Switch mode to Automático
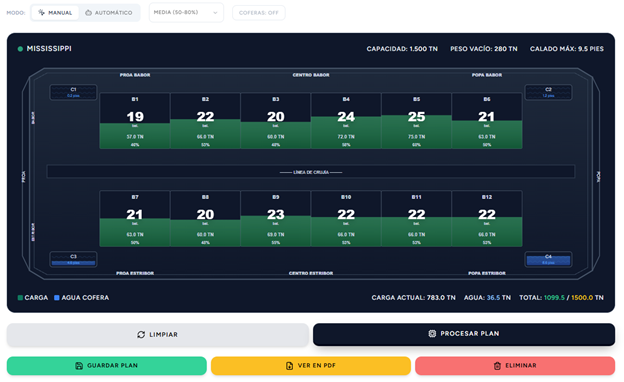This screenshot has width=624, height=382. (109, 13)
